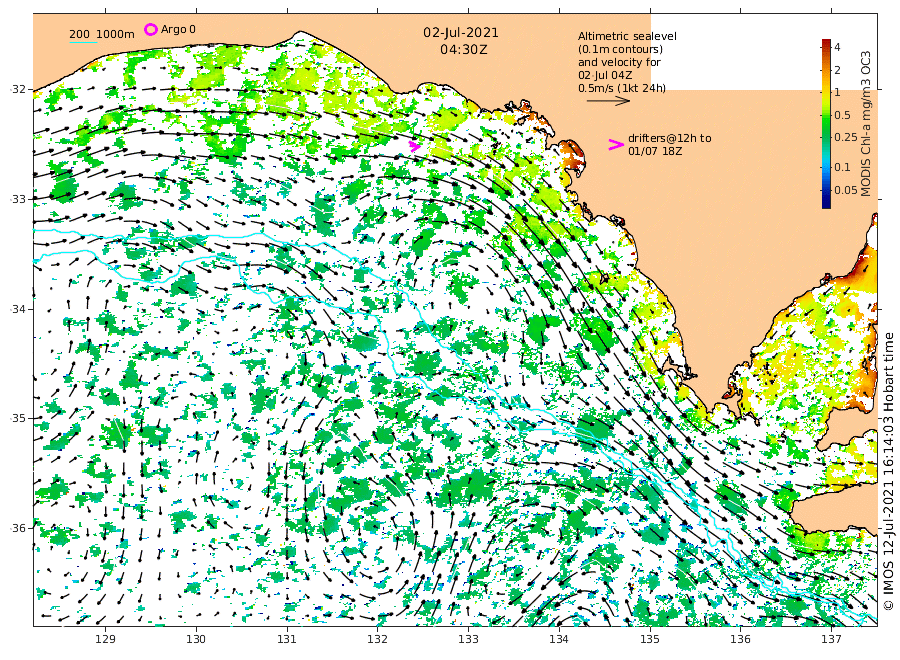Click the longitude axis label '133'
Screen dimensions: 900x660
(x=468, y=639)
